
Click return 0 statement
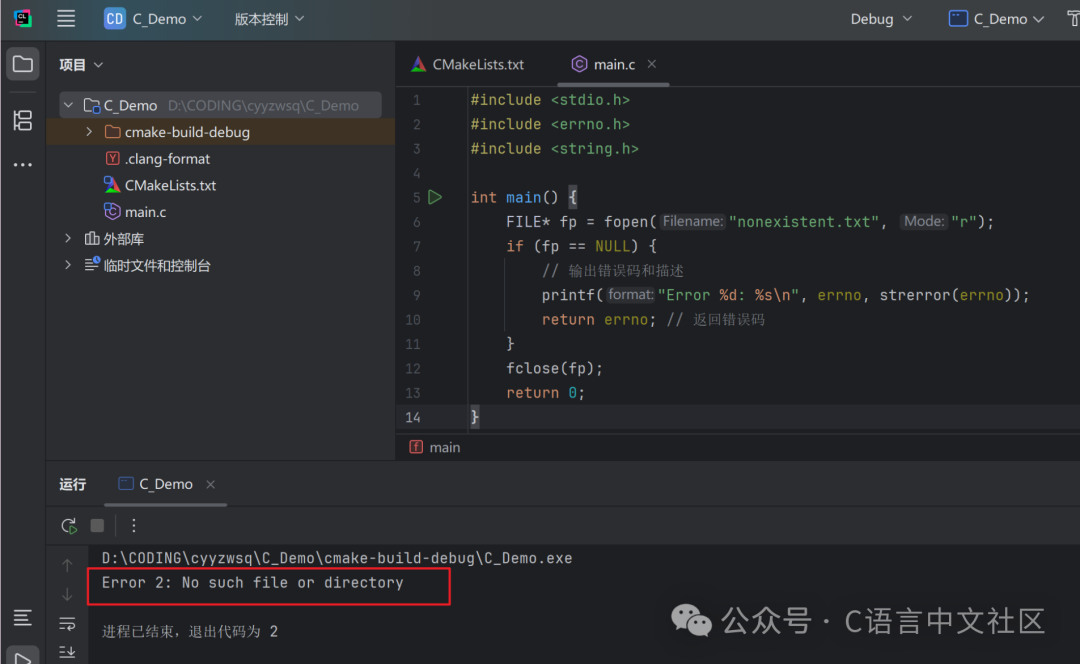pyautogui.click(x=546, y=393)
